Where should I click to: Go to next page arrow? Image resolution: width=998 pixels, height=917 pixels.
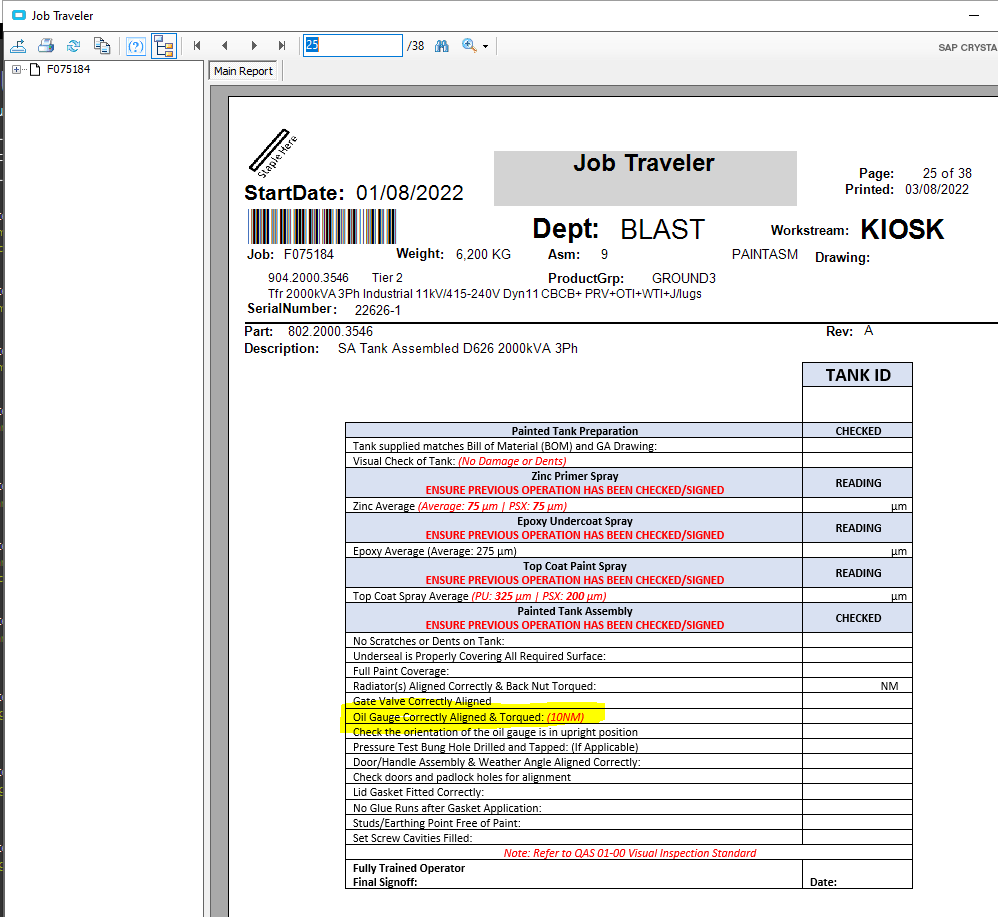[254, 46]
